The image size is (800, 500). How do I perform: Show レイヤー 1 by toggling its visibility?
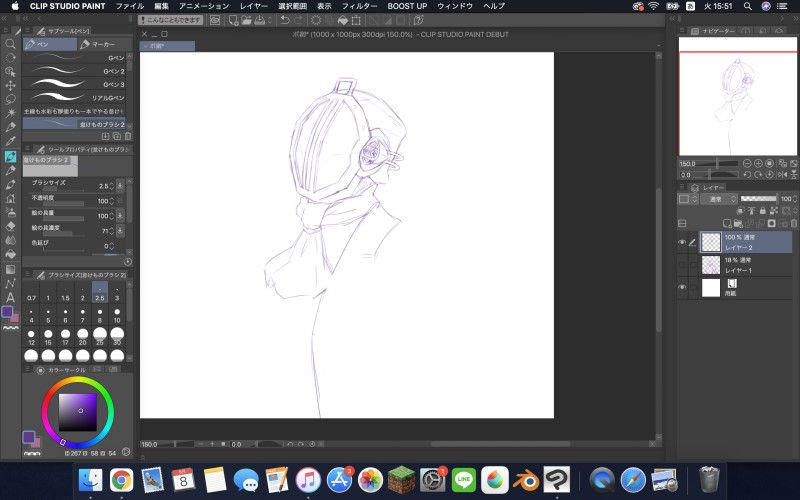682,265
